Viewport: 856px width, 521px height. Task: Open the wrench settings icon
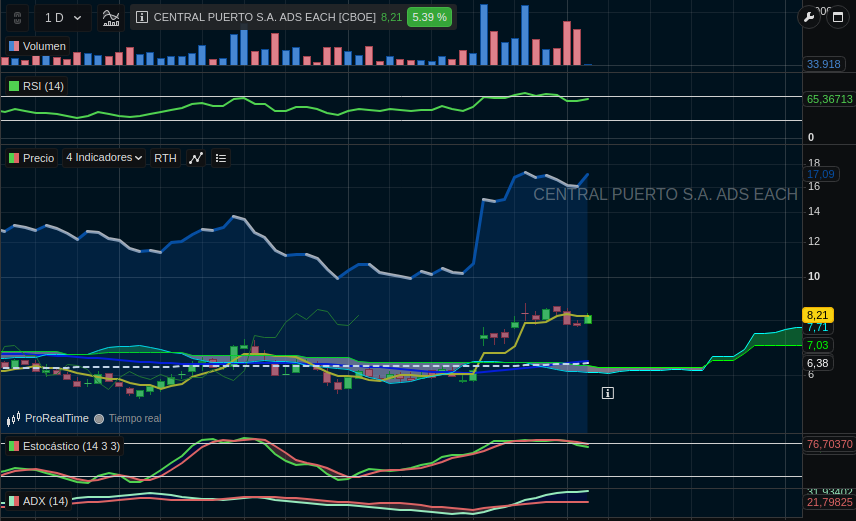809,17
